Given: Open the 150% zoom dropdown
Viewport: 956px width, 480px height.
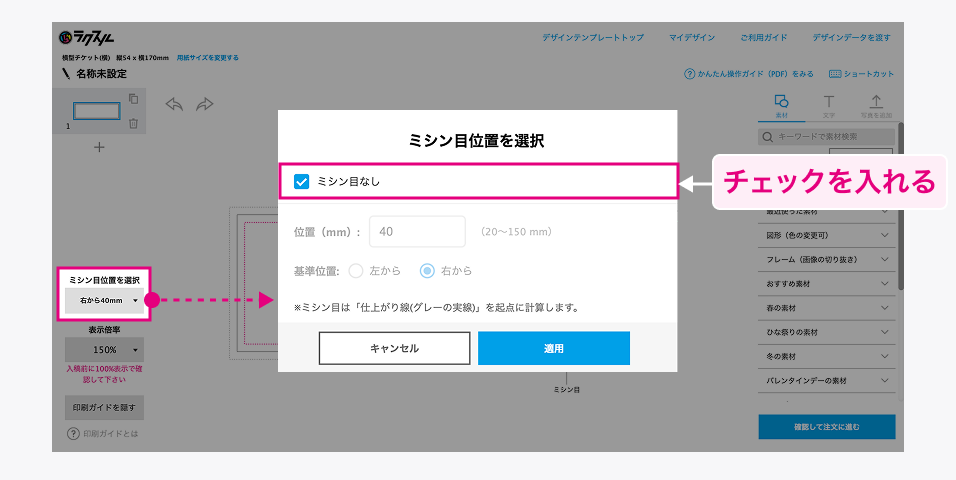Looking at the screenshot, I should pos(104,350).
